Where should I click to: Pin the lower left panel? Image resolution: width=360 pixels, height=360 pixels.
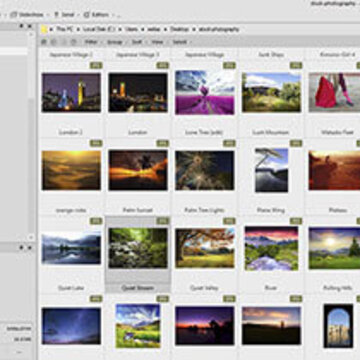(21, 247)
